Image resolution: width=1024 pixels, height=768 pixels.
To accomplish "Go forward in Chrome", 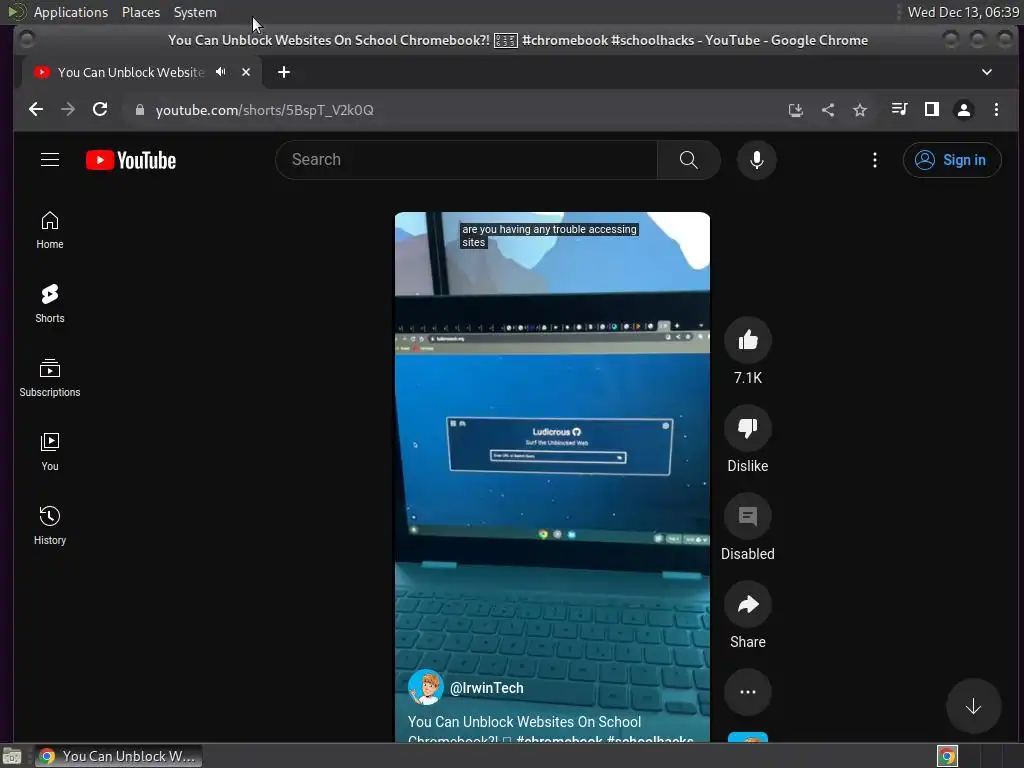I will click(68, 110).
